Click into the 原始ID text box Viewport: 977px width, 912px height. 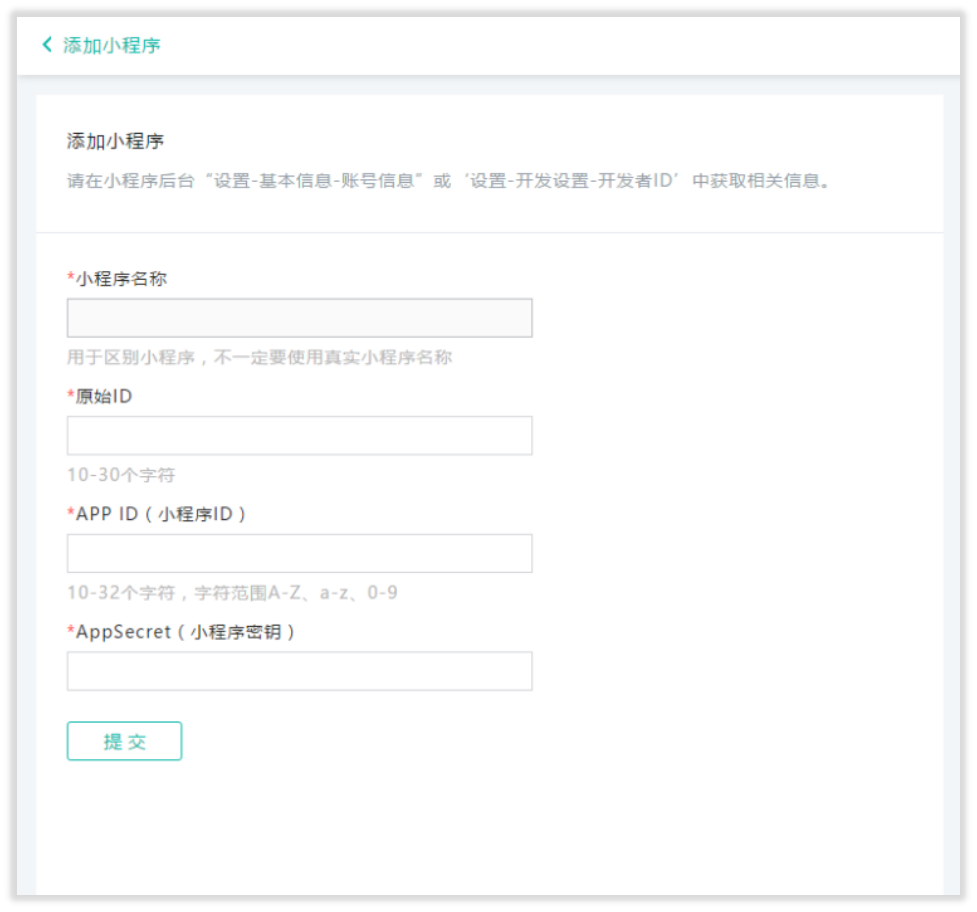pos(299,436)
